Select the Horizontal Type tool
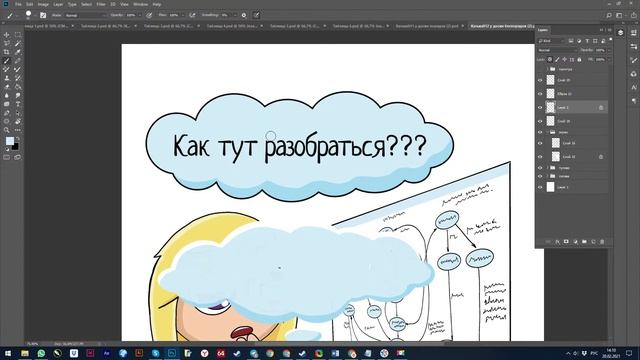This screenshot has width=640, height=360. click(18, 104)
